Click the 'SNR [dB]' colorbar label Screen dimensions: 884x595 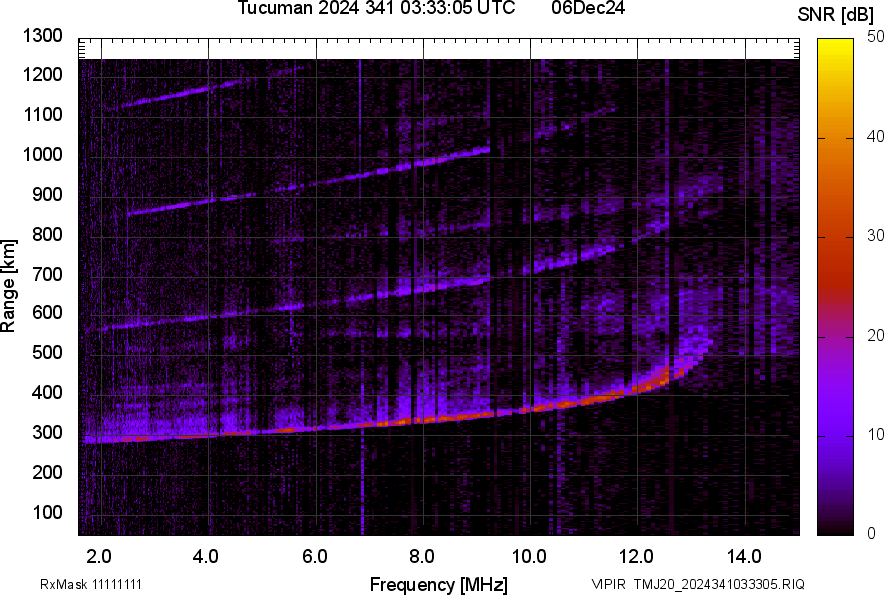[836, 15]
